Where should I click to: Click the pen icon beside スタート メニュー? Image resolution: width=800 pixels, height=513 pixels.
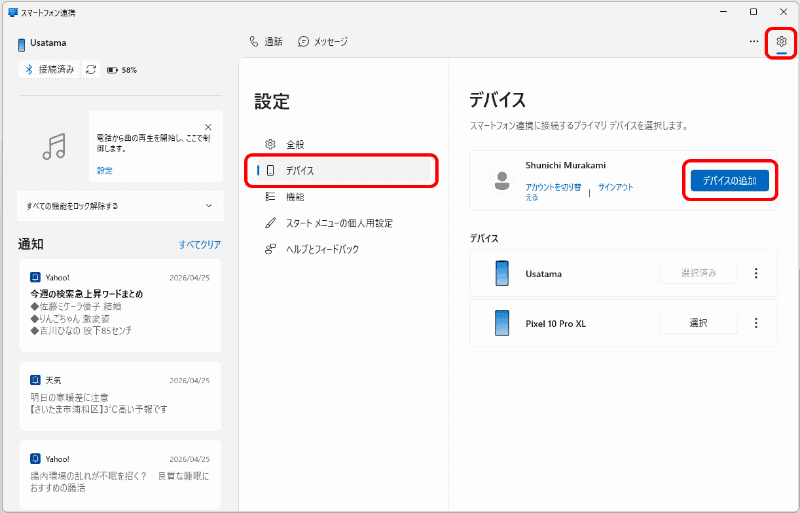click(270, 223)
